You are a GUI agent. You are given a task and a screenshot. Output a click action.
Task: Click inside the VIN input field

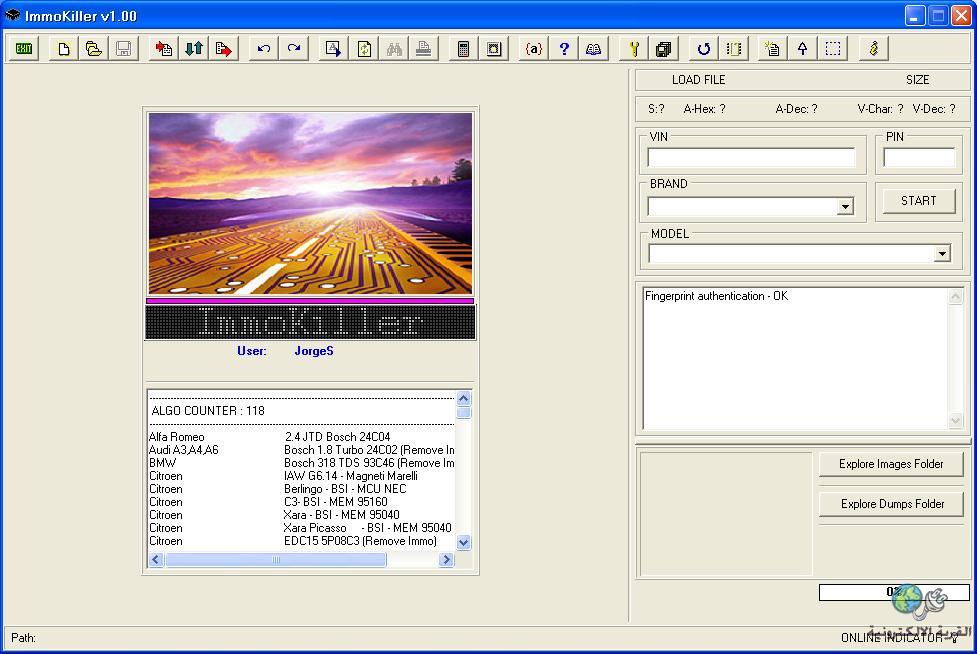point(751,158)
